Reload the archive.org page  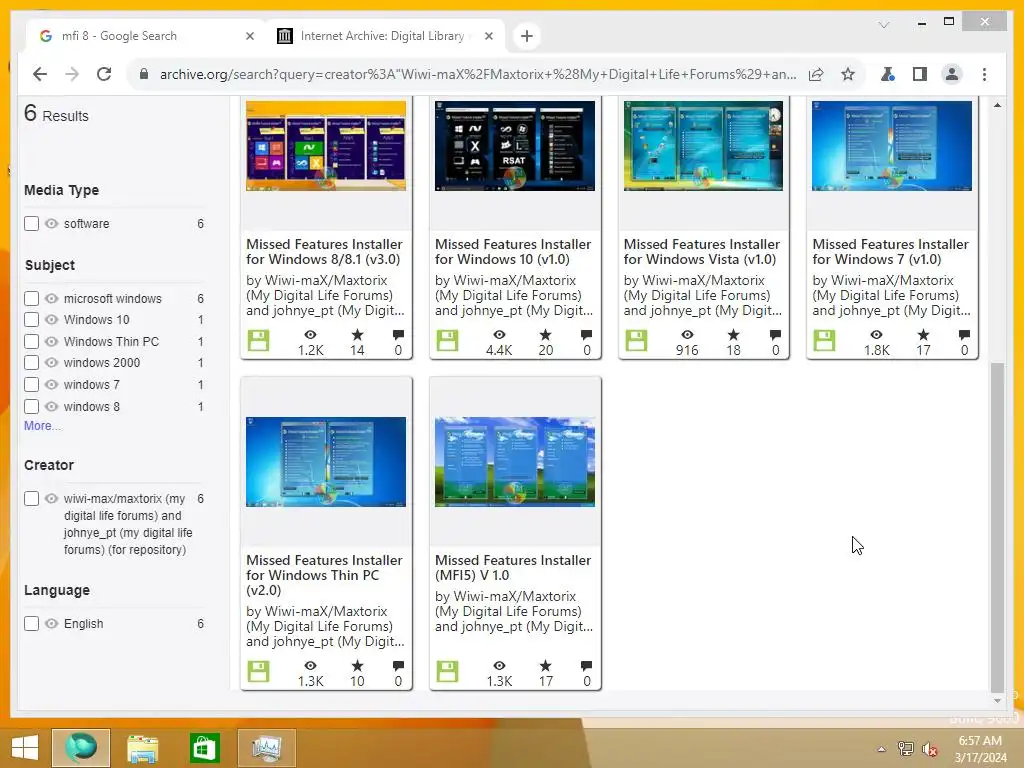coord(104,74)
